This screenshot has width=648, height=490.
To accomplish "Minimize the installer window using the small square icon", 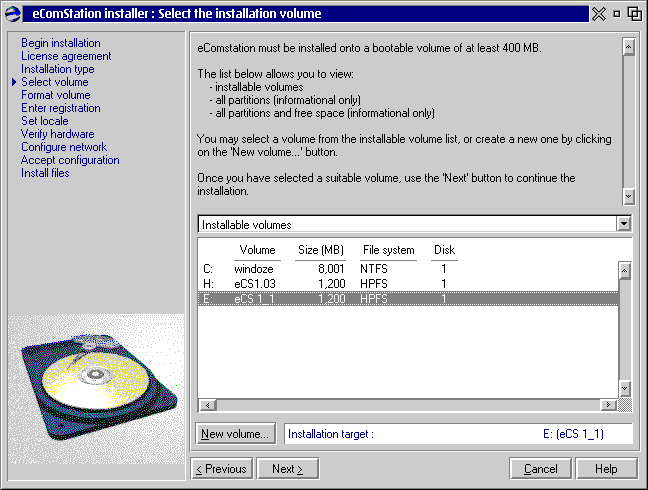I will [617, 14].
